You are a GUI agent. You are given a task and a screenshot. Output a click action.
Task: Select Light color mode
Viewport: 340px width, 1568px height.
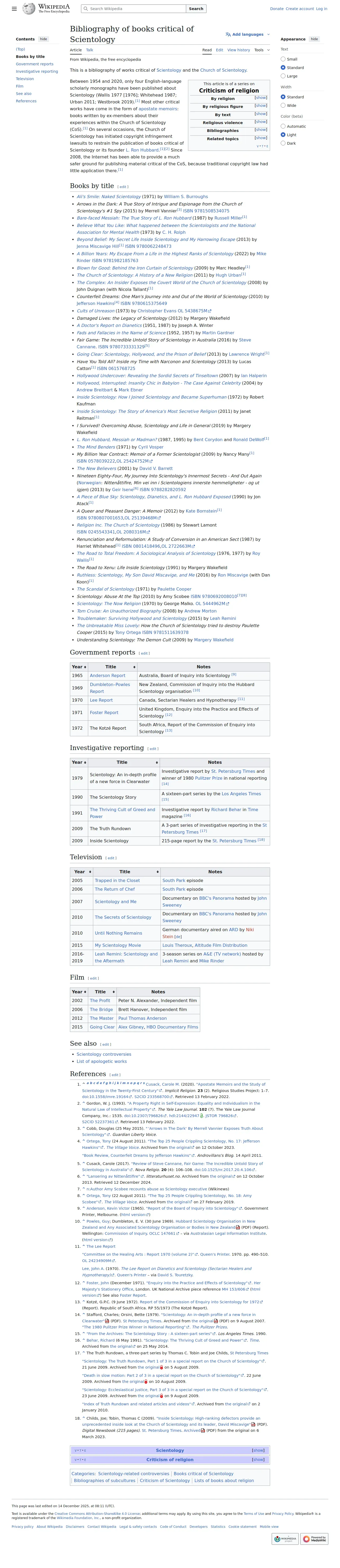coord(283,135)
